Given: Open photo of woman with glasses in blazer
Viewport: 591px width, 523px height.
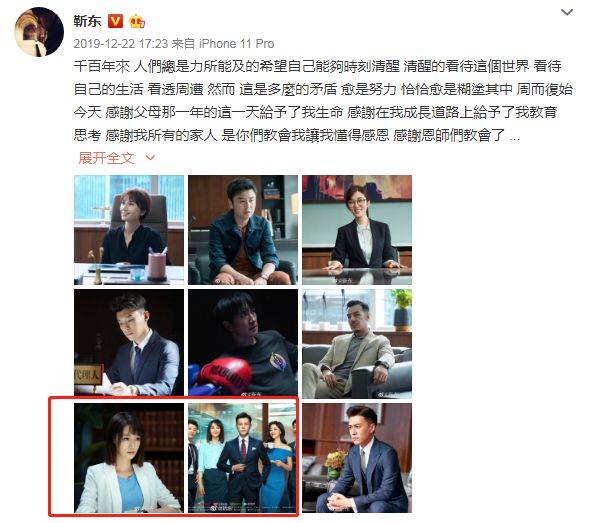Looking at the screenshot, I should (x=357, y=230).
